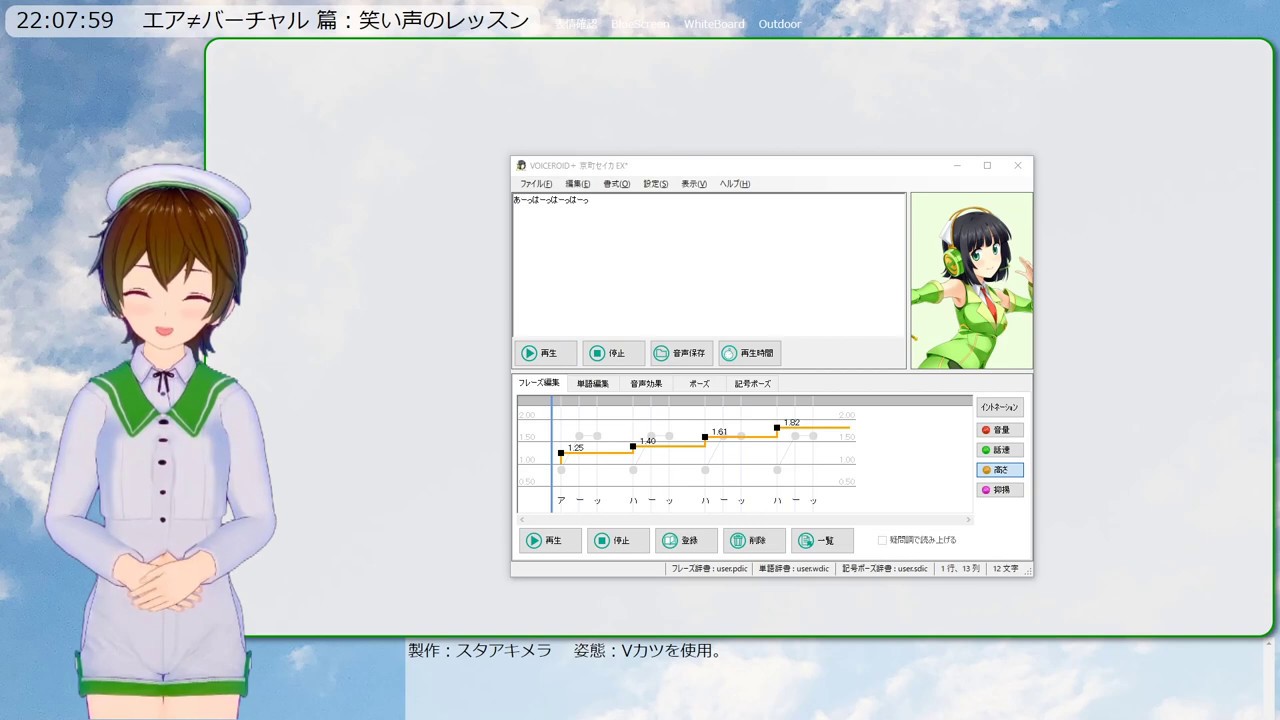Image resolution: width=1280 pixels, height=720 pixels.
Task: Check the duration with 再生時間
Action: click(x=750, y=353)
